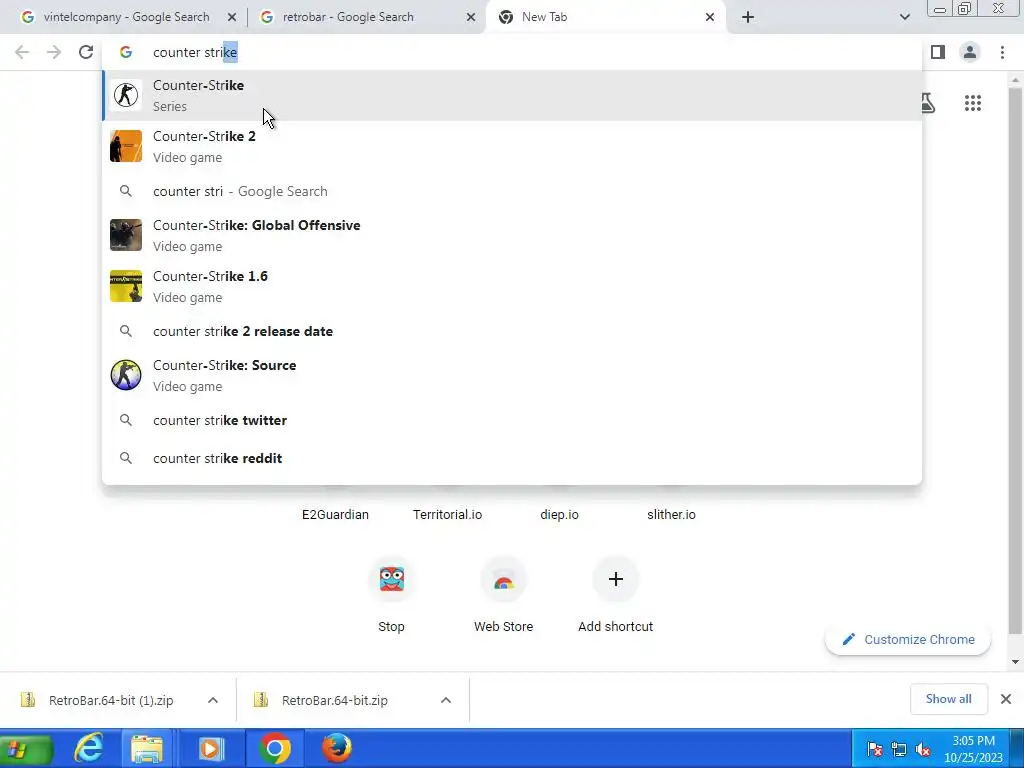Open the slither.io shortcut
Viewport: 1024px width, 768px height.
tap(671, 515)
